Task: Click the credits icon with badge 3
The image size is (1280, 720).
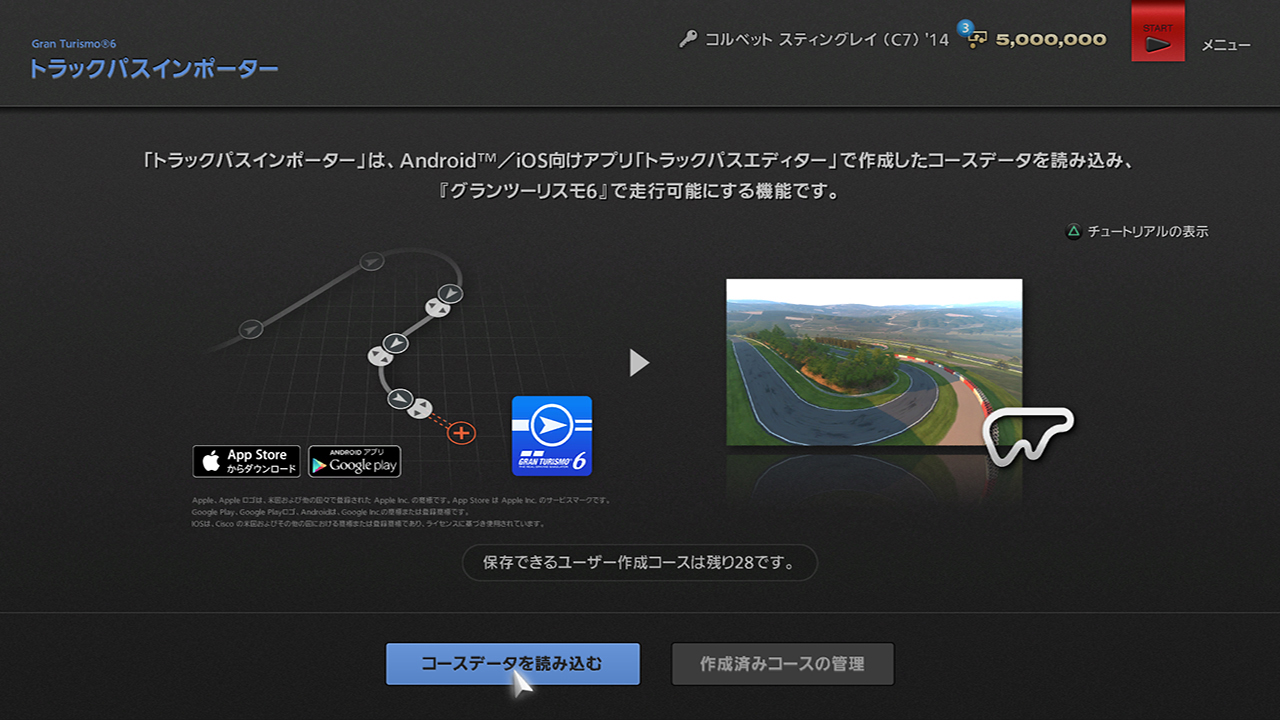Action: coord(975,38)
